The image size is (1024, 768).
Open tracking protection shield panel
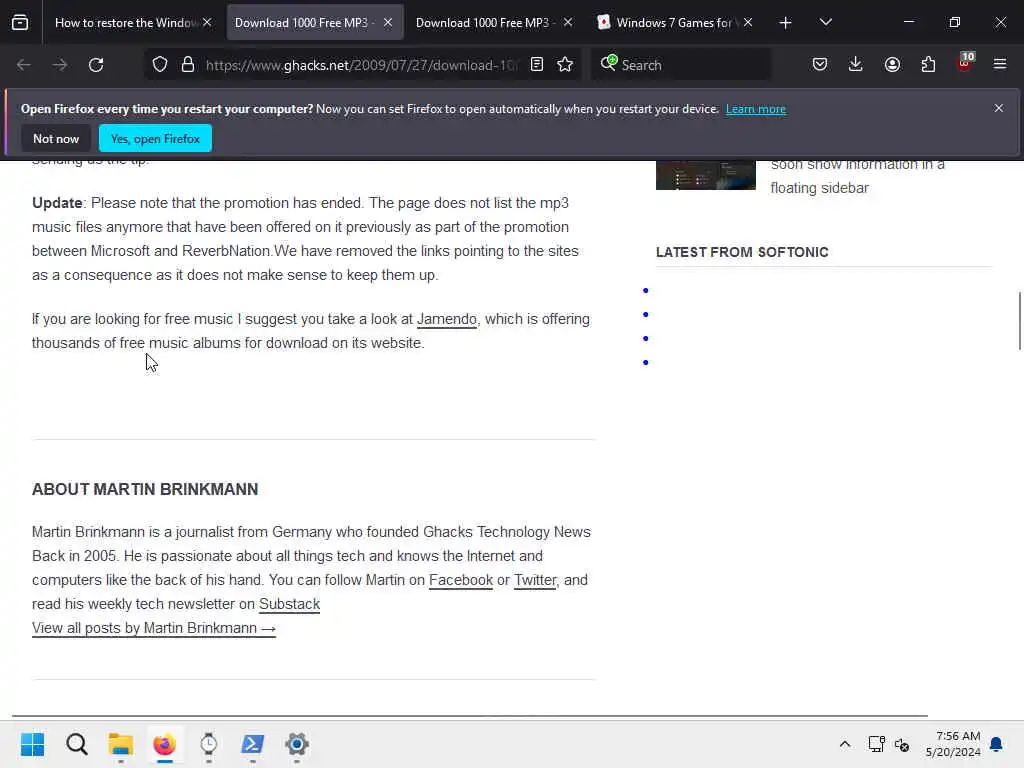[x=160, y=65]
